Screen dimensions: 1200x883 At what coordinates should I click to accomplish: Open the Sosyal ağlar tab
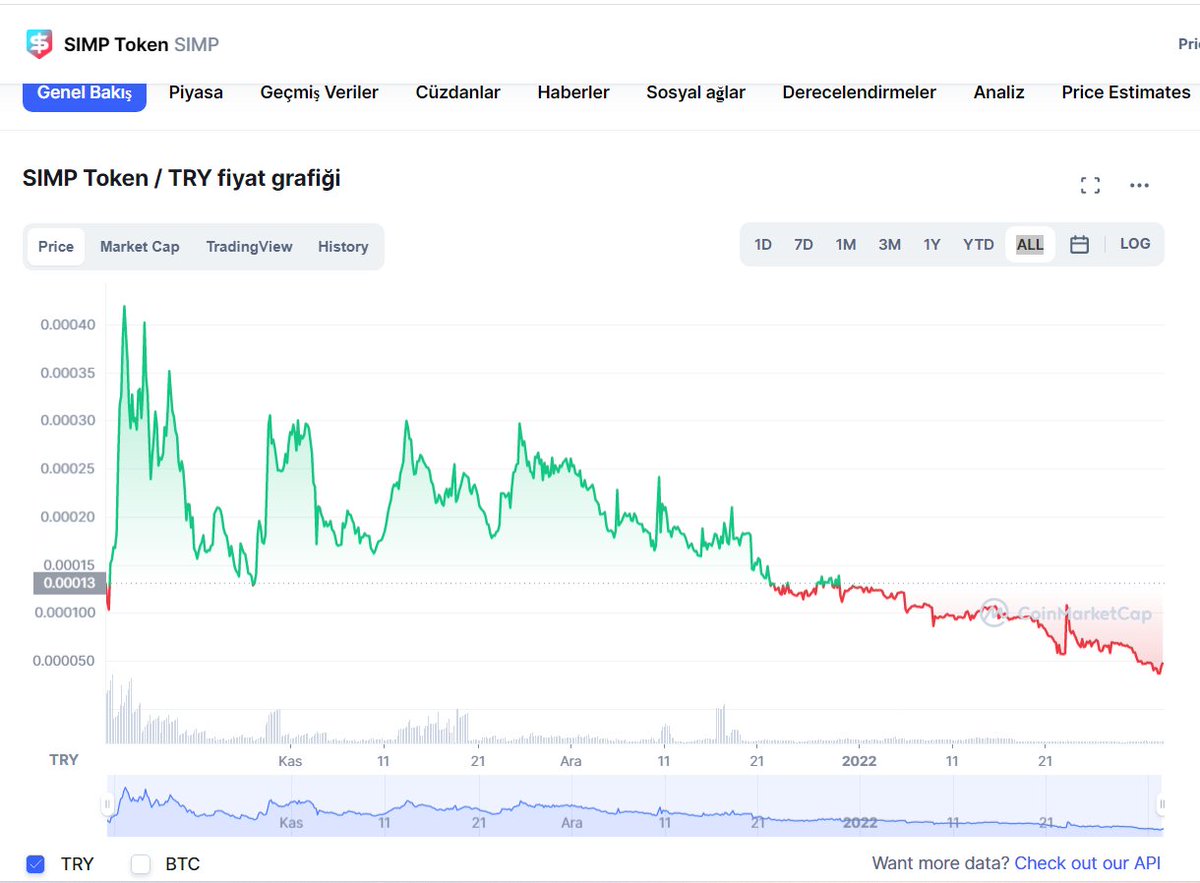696,92
